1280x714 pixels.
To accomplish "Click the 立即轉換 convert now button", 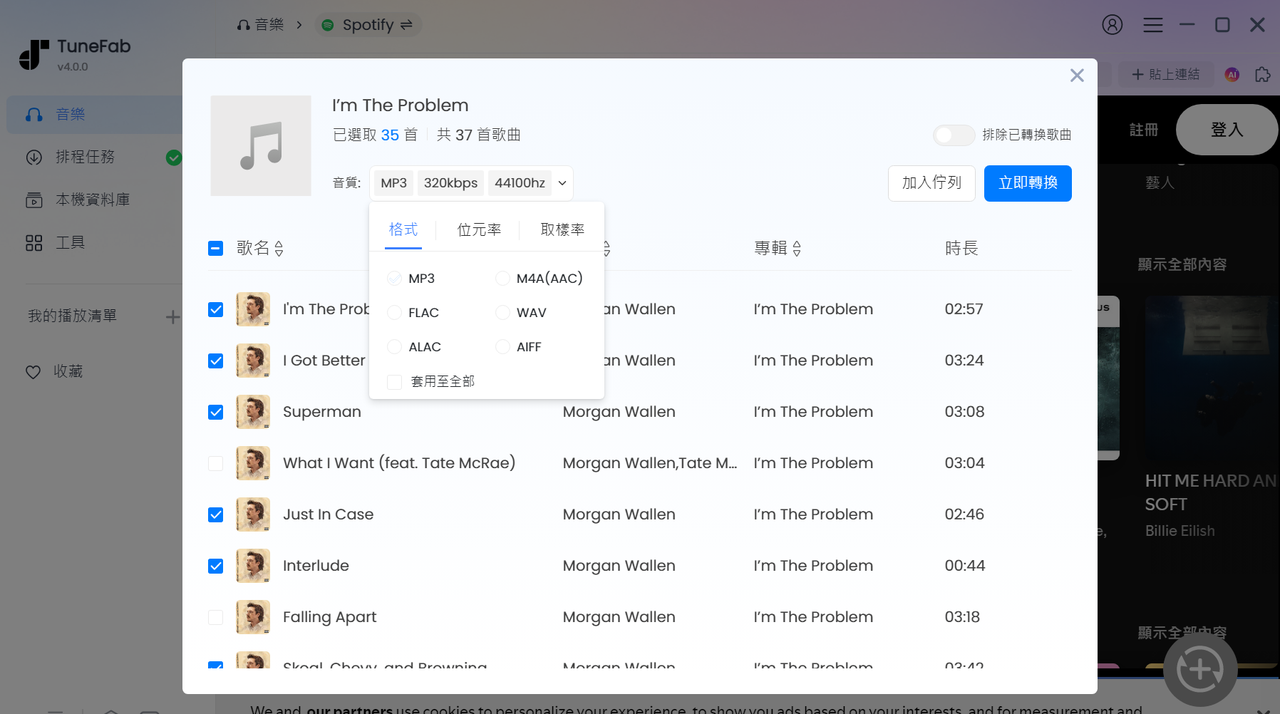I will click(x=1027, y=183).
